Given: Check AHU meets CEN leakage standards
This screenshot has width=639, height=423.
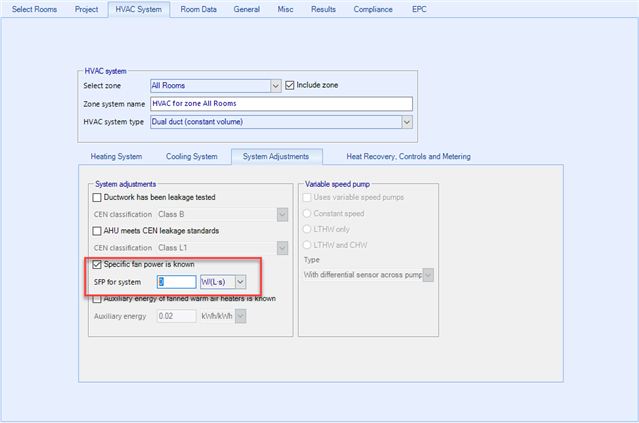Looking at the screenshot, I should tap(97, 231).
